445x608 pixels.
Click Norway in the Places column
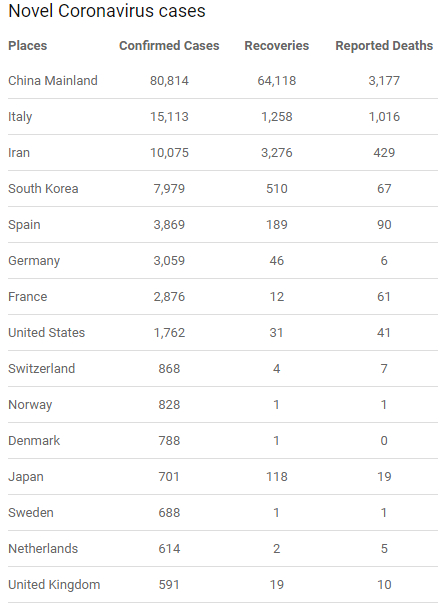[x=30, y=405]
